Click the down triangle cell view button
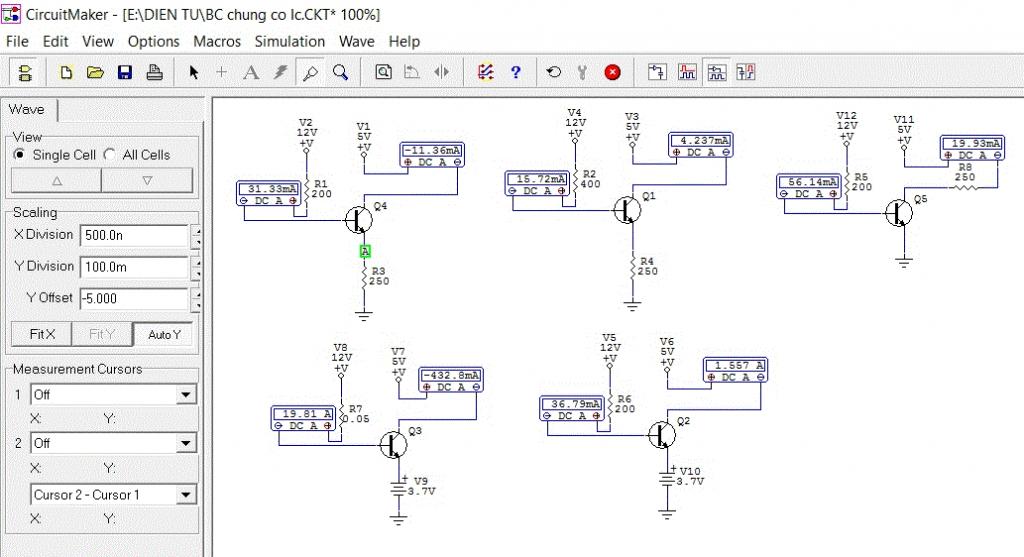 [x=148, y=181]
